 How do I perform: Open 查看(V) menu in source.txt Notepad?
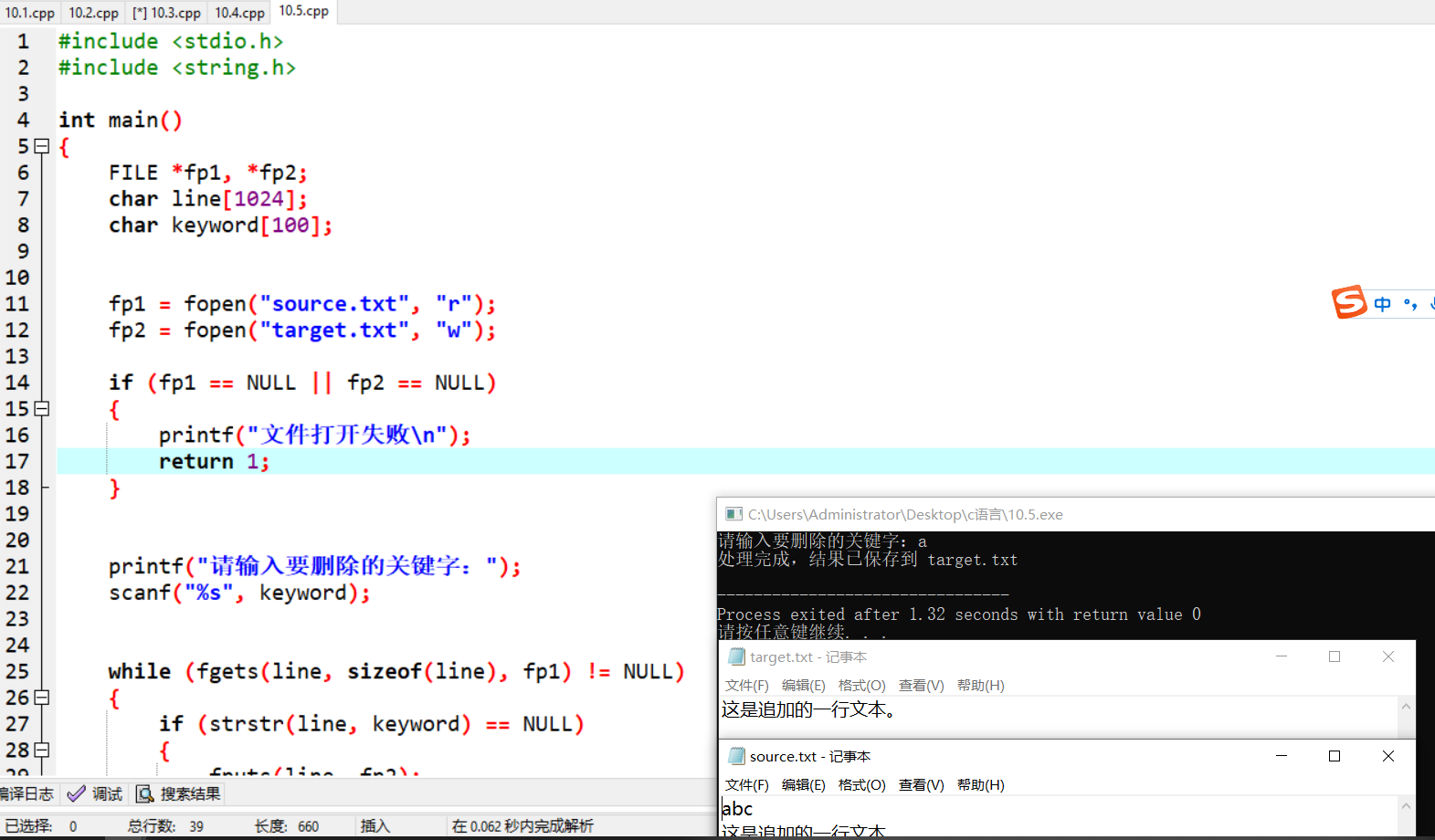(x=922, y=784)
